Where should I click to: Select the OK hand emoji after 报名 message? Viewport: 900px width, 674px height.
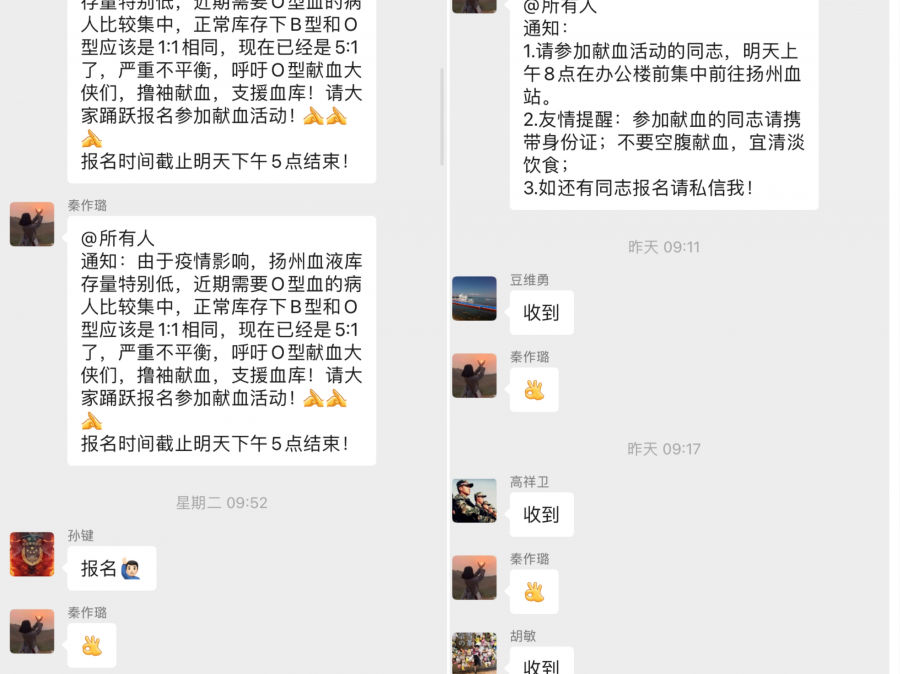[92, 645]
